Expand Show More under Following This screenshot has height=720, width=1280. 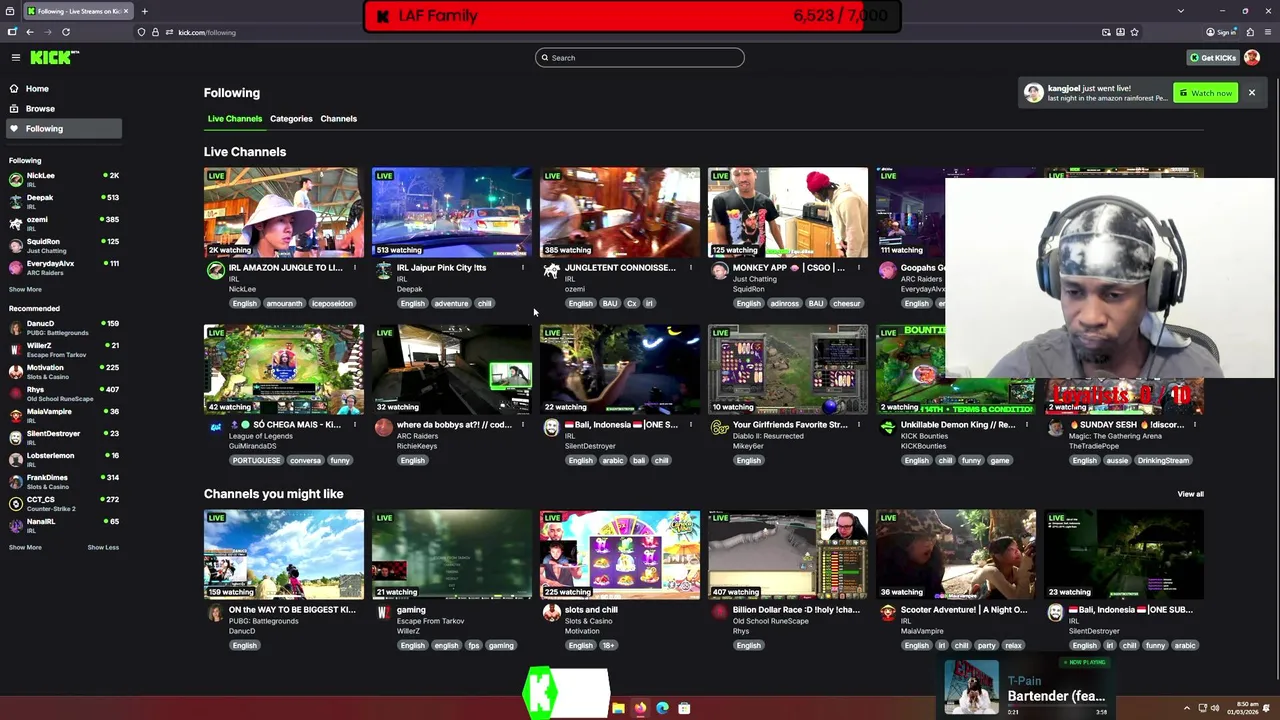[x=25, y=290]
